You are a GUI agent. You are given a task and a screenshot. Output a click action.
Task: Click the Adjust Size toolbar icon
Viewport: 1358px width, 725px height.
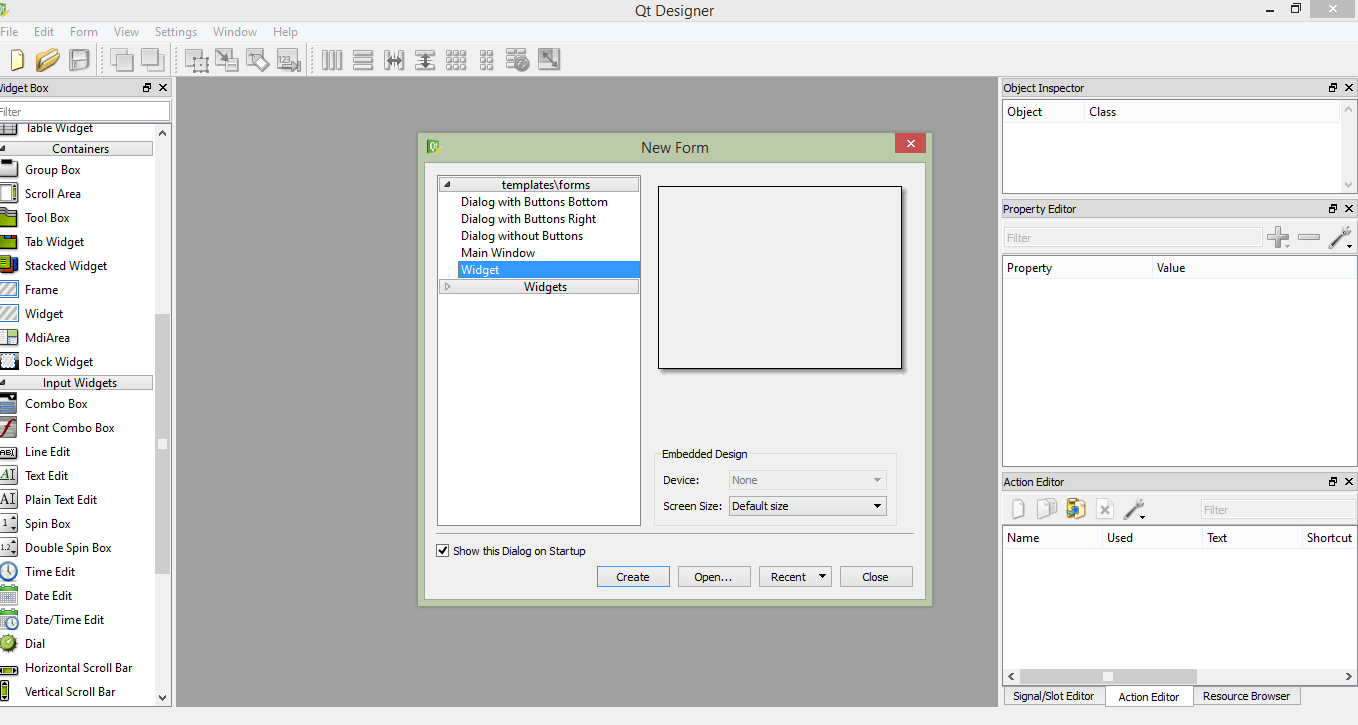point(548,60)
